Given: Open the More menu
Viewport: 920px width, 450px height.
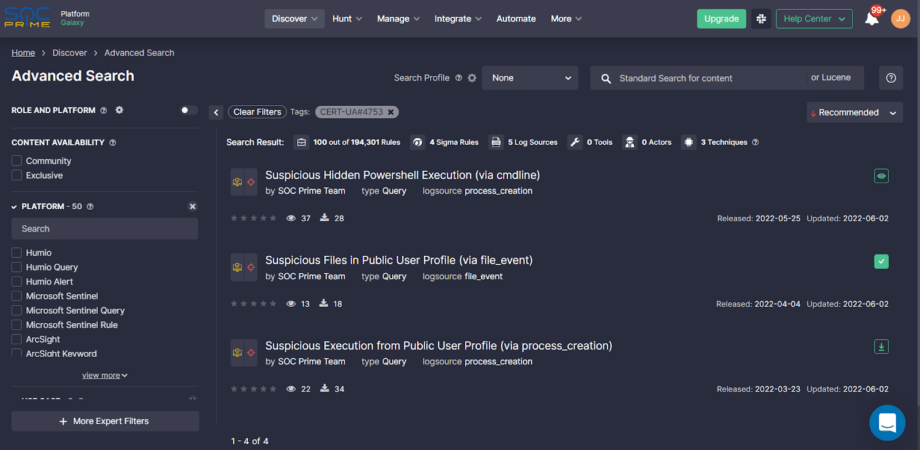Looking at the screenshot, I should click(566, 19).
